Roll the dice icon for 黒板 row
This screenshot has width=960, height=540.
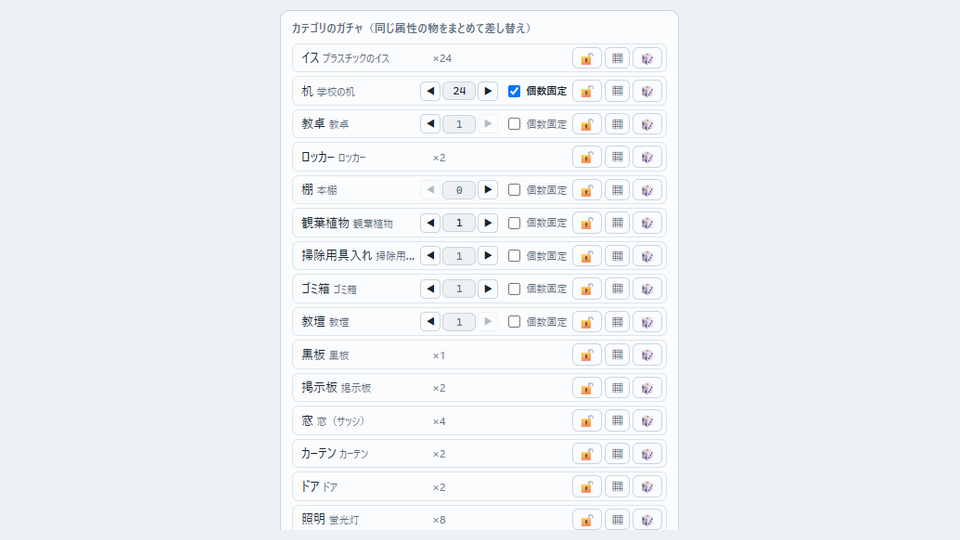(647, 355)
